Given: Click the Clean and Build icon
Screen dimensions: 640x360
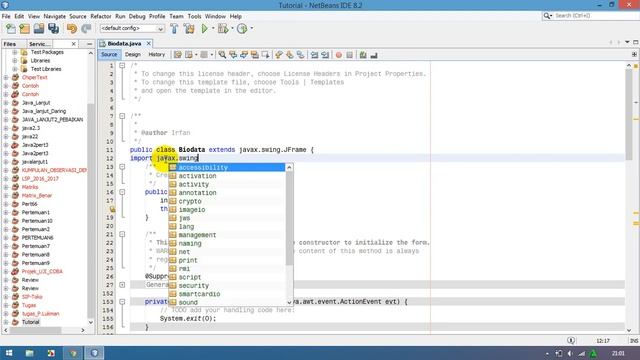Looking at the screenshot, I should (189, 29).
